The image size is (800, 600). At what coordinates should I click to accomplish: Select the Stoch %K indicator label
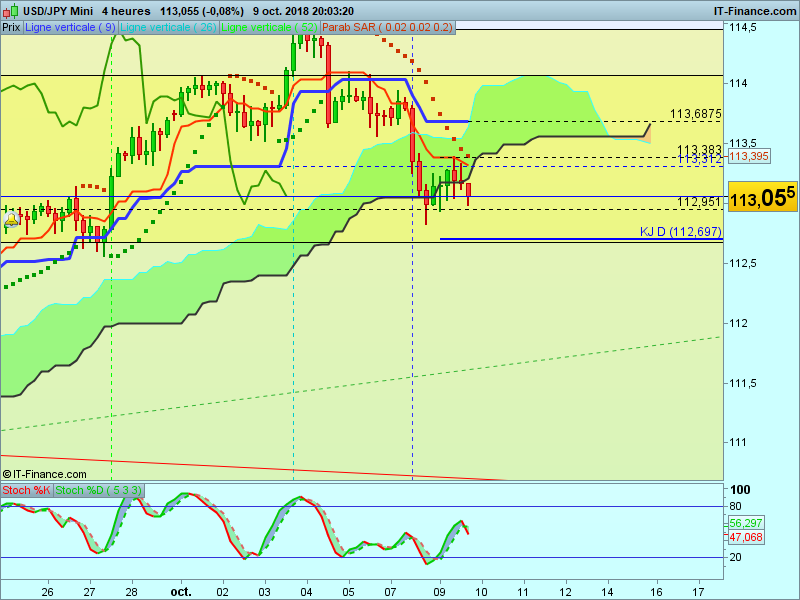(27, 490)
